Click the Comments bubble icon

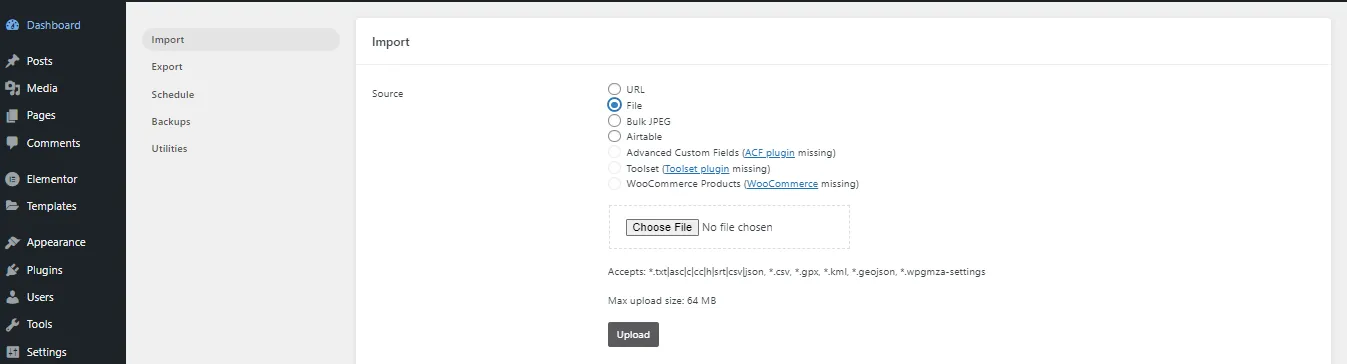pos(12,143)
